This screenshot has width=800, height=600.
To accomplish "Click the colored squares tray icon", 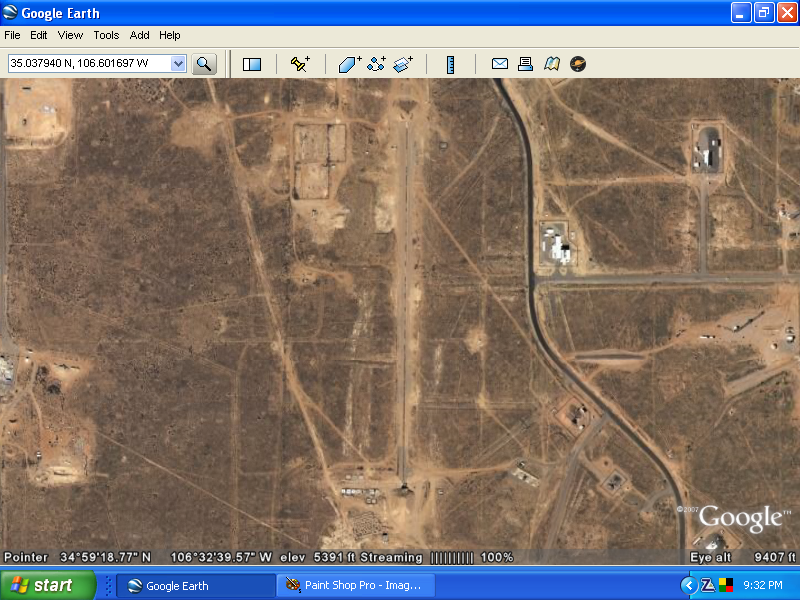I will pyautogui.click(x=726, y=585).
